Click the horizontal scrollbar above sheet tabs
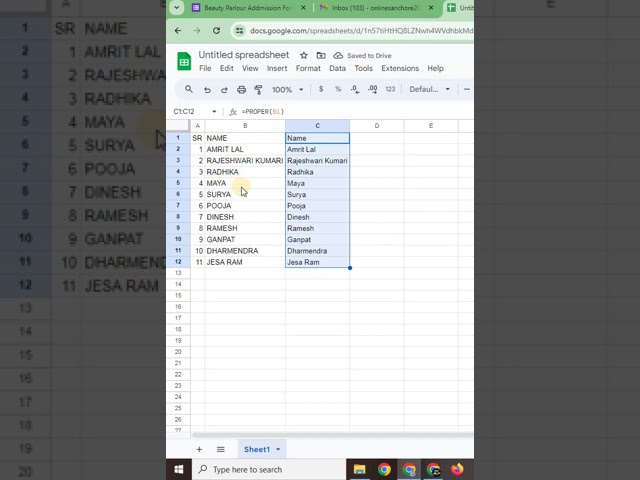 (x=333, y=436)
